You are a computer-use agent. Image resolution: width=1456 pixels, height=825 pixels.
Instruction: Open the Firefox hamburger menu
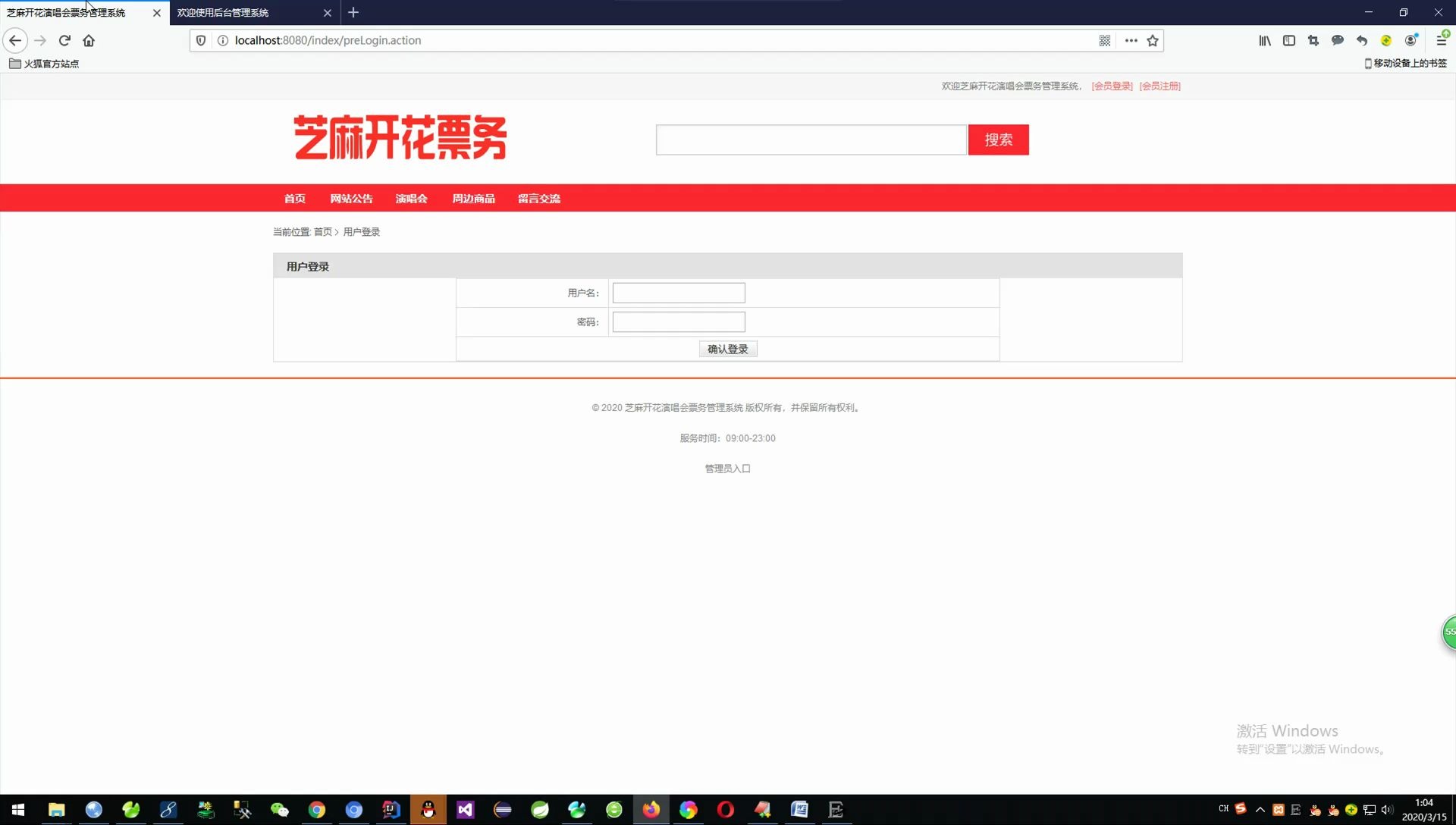pos(1442,40)
